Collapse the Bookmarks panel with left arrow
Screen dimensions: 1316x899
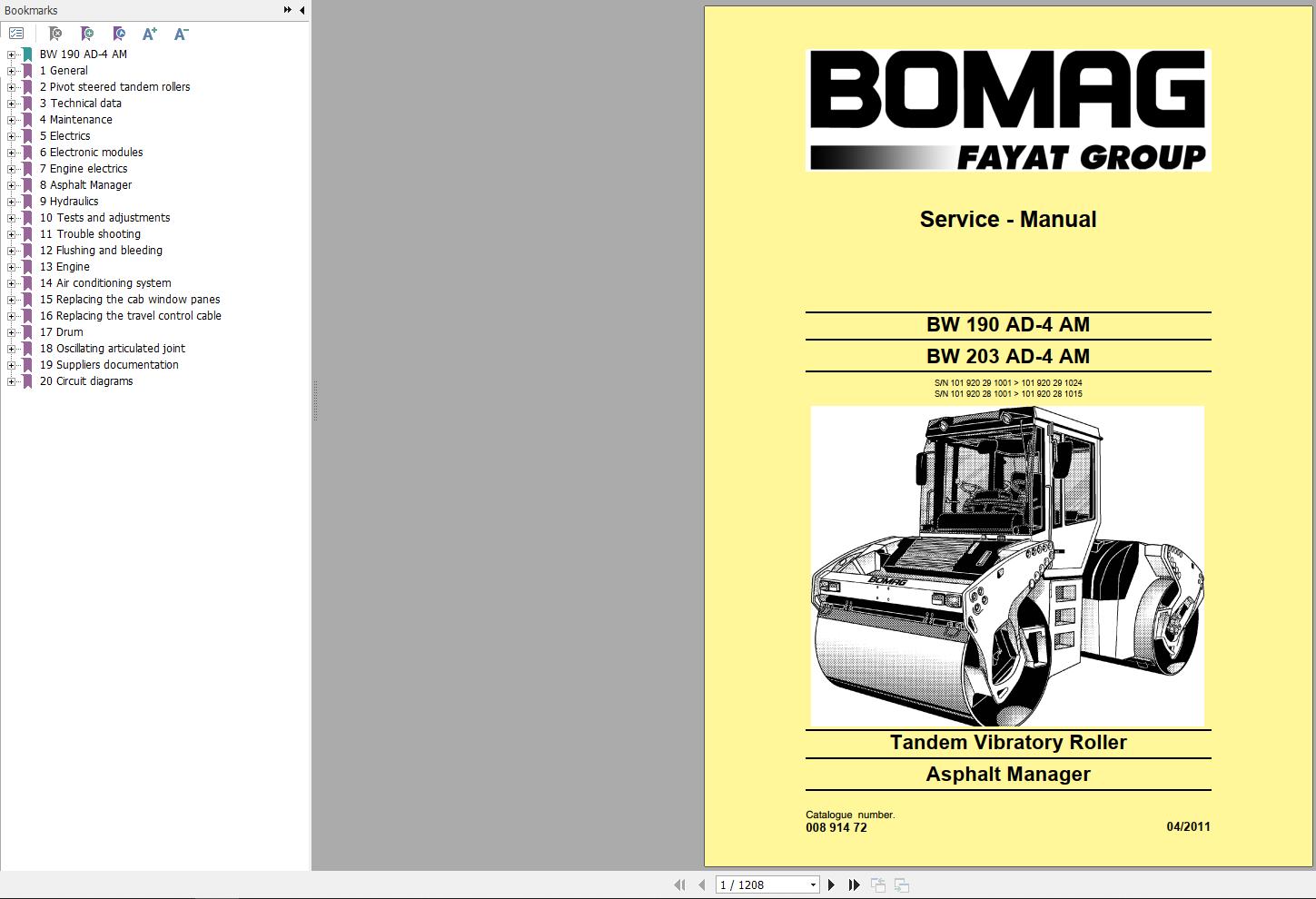(x=302, y=10)
